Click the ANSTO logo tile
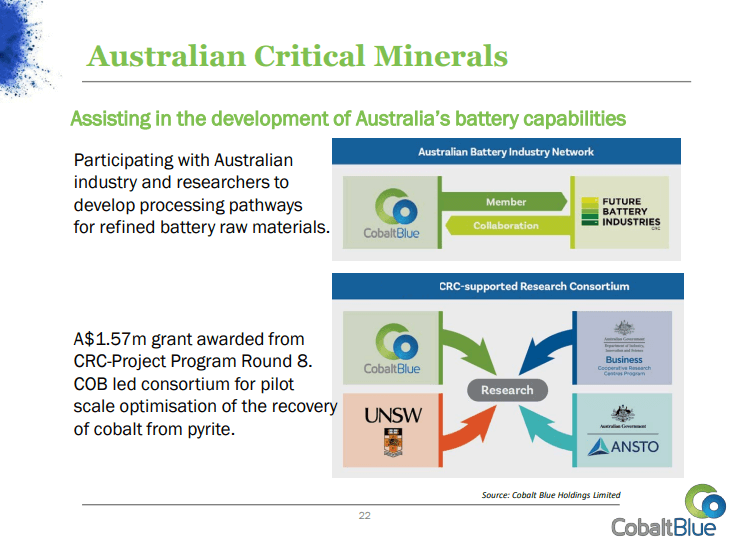Image resolution: width=731 pixels, height=544 pixels. [x=622, y=430]
